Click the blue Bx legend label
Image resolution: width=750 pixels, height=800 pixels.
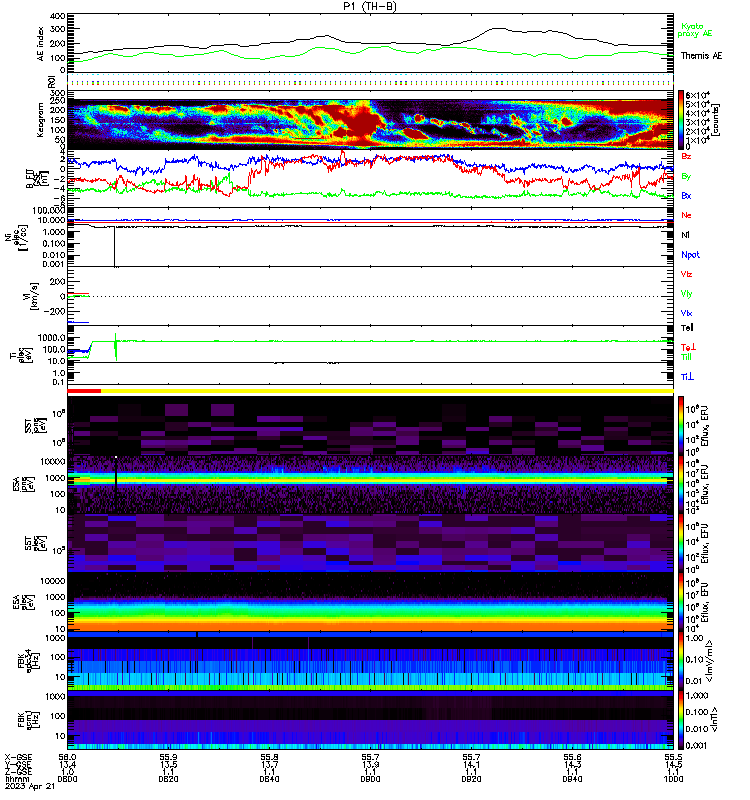686,196
